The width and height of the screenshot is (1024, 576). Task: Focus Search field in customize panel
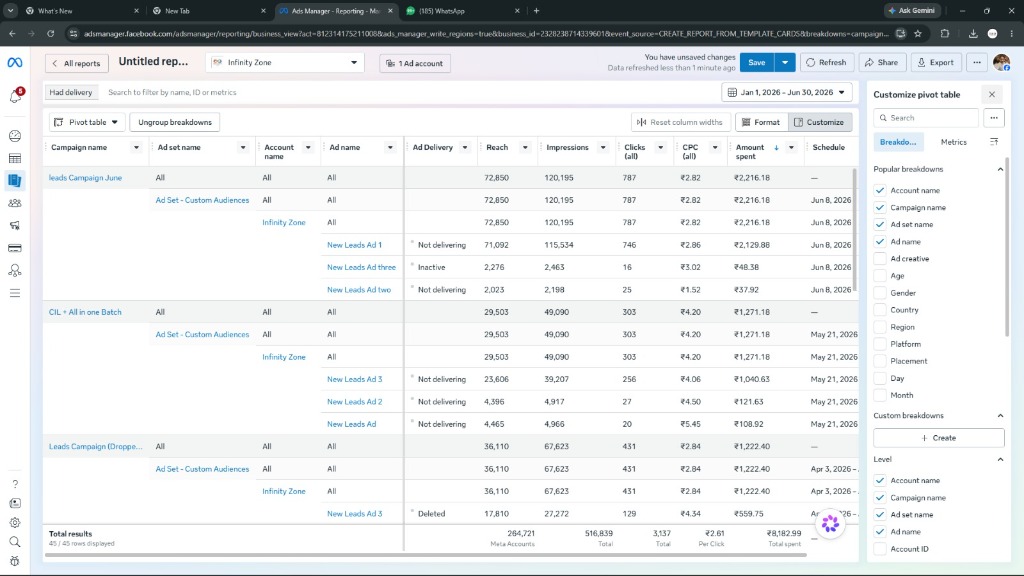pos(926,118)
